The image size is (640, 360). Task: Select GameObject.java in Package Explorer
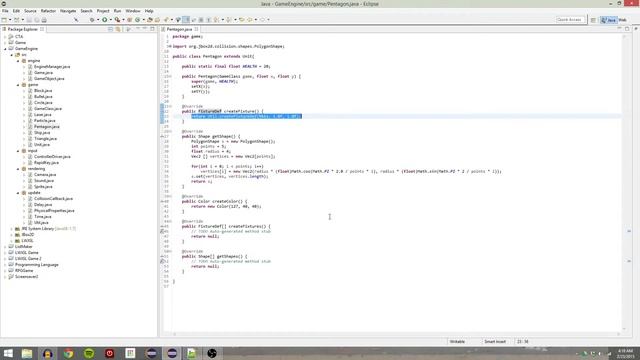(x=49, y=78)
